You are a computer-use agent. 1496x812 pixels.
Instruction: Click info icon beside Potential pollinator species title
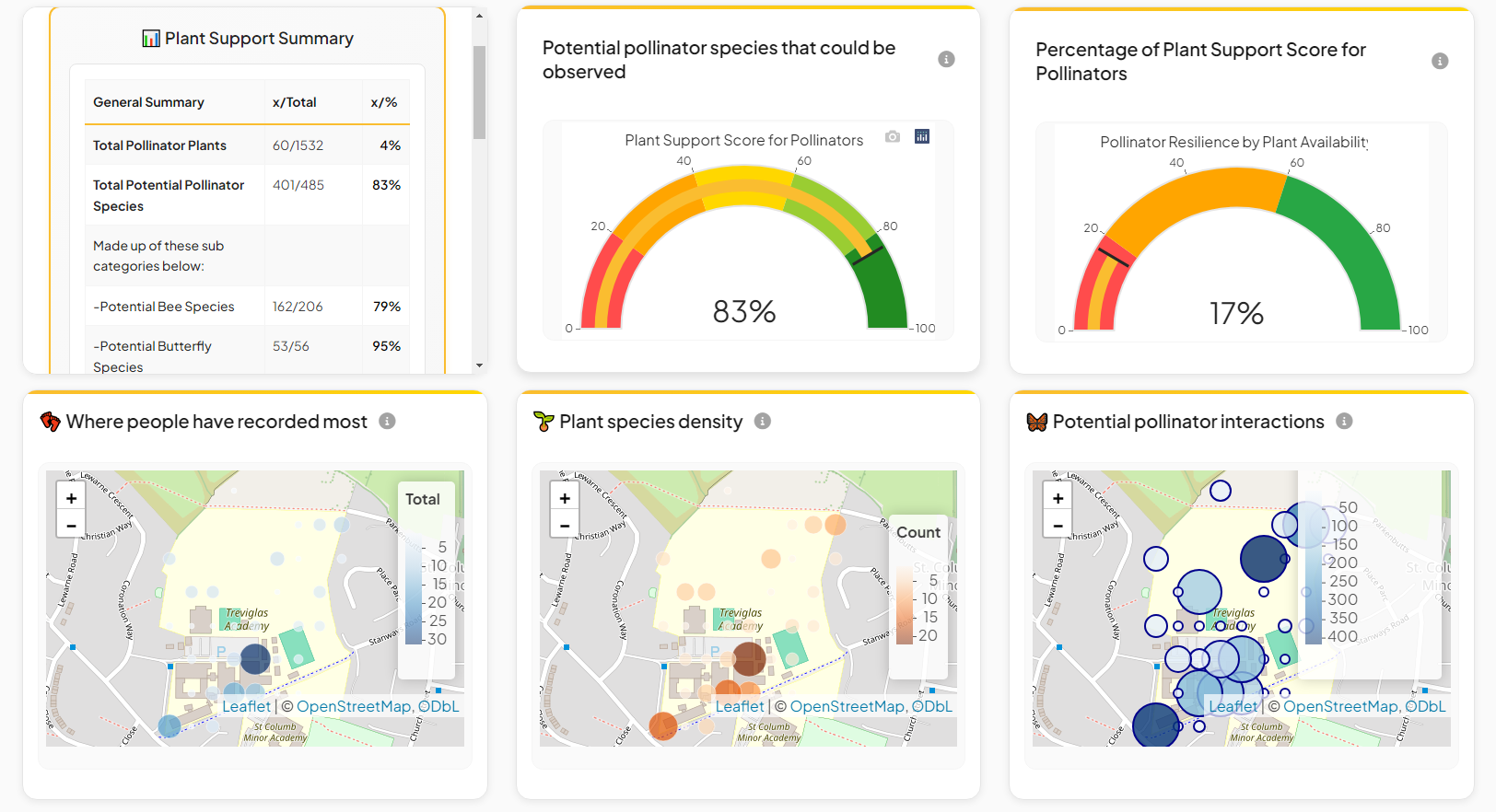click(x=946, y=59)
